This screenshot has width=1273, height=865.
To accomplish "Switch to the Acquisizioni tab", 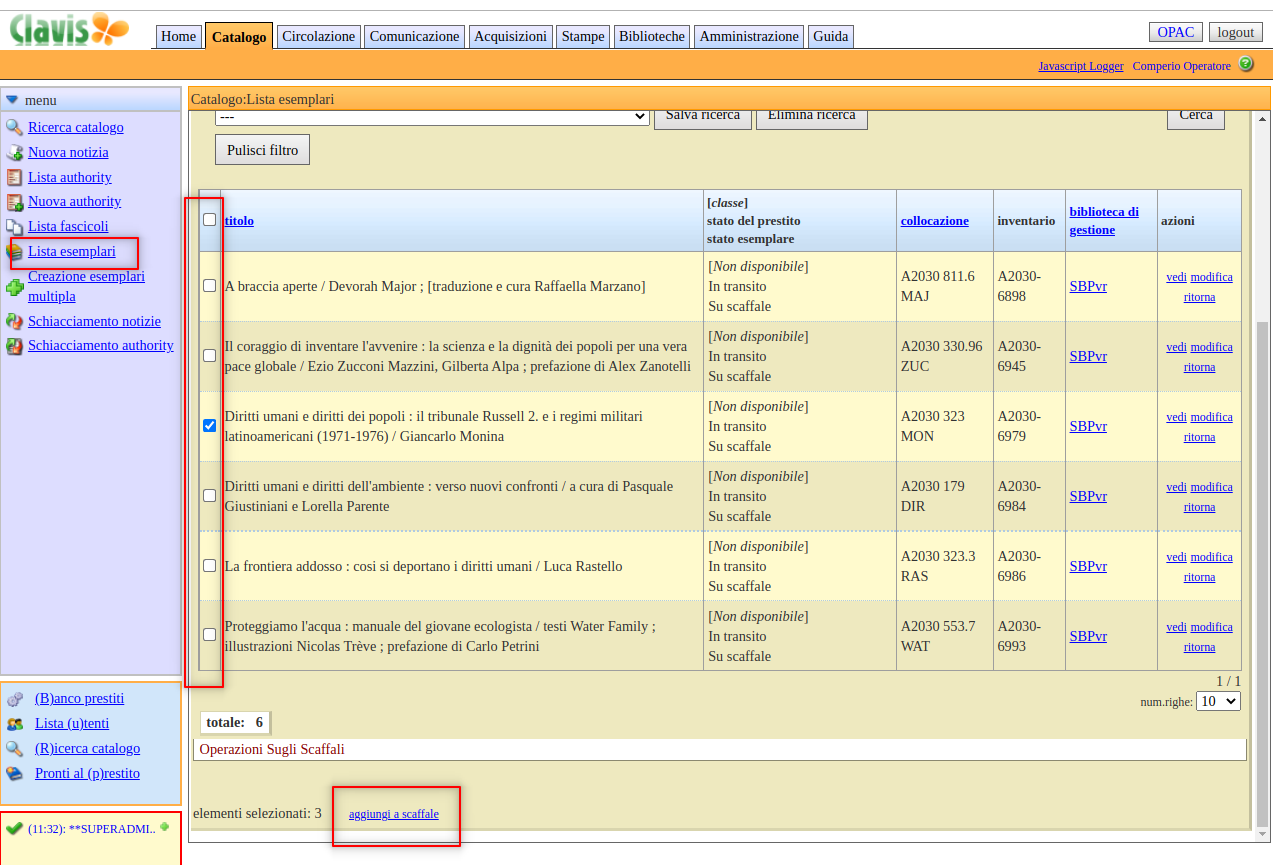I will [x=510, y=36].
